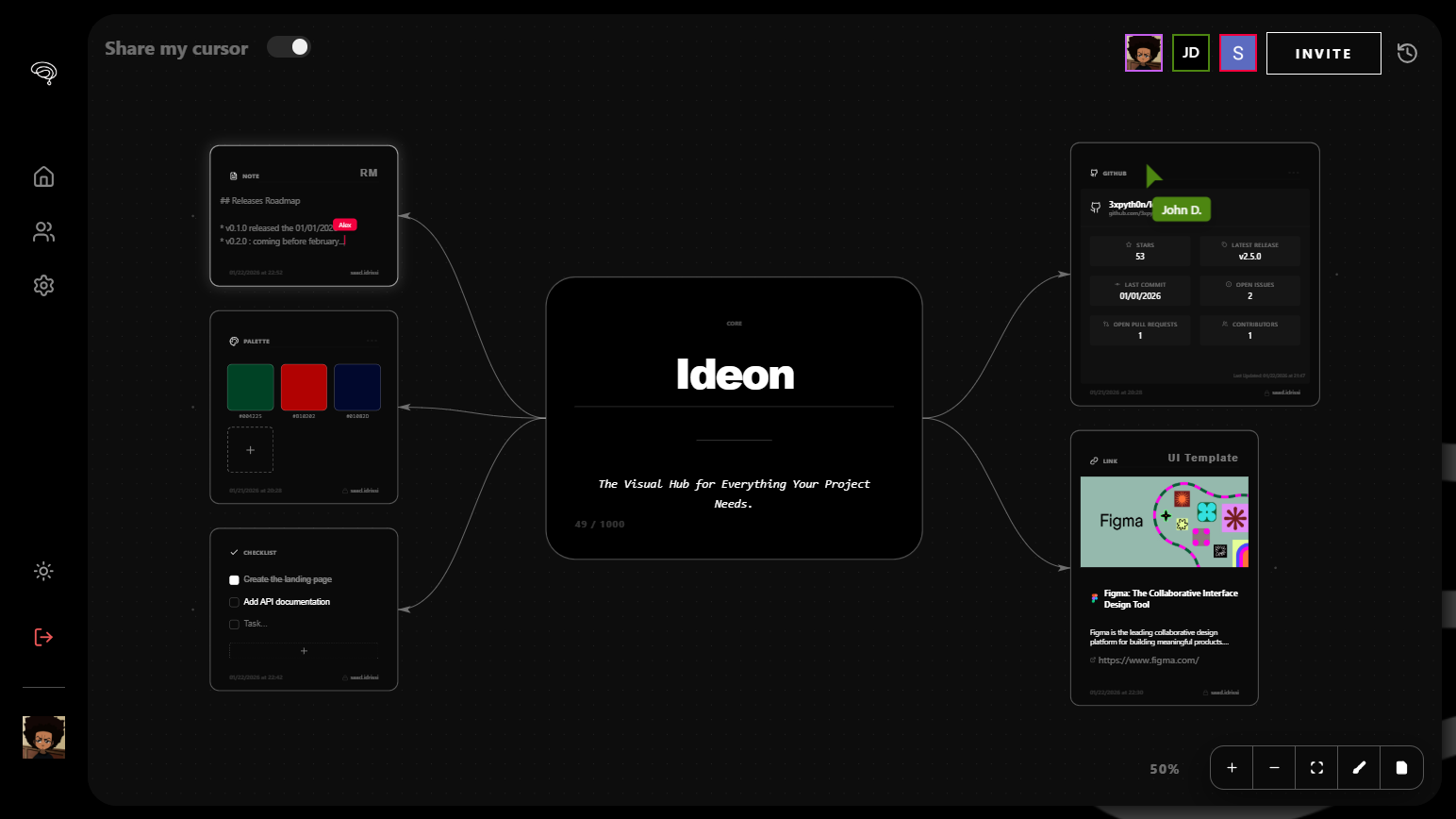The width and height of the screenshot is (1456, 819).
Task: Click the GitHub octocat icon on the GITHUB card
Action: (x=1095, y=173)
